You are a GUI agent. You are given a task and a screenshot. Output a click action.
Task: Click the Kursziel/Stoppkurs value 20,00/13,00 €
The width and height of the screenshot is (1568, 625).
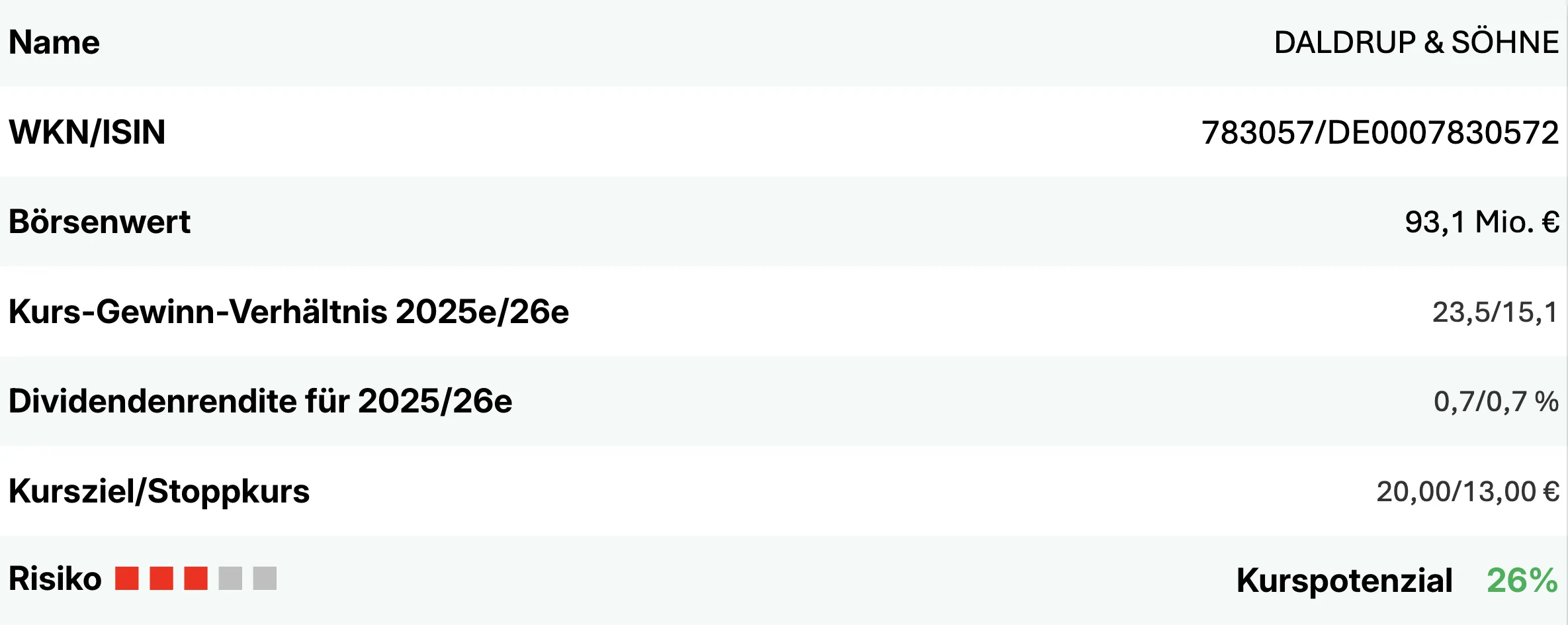coord(1467,492)
